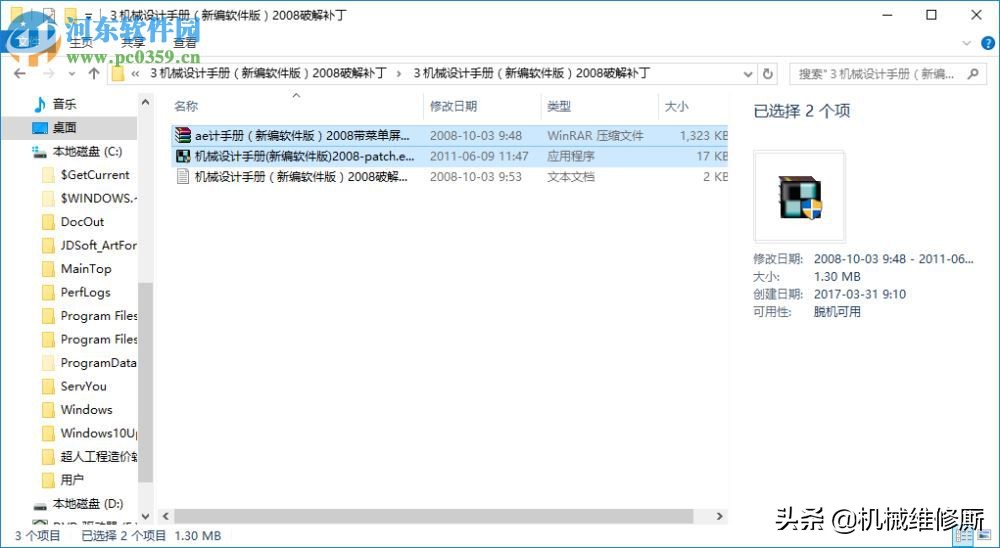
Task: Click the file name 机械设计手册(新编软件版)2008-patch.e
Action: tap(304, 156)
